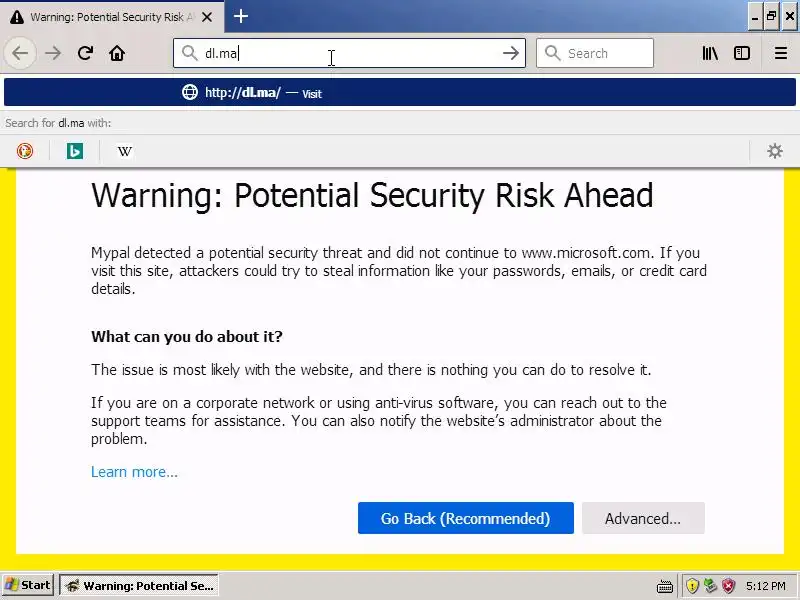The image size is (800, 600).
Task: Click magnifier icon in address bar
Action: [190, 53]
